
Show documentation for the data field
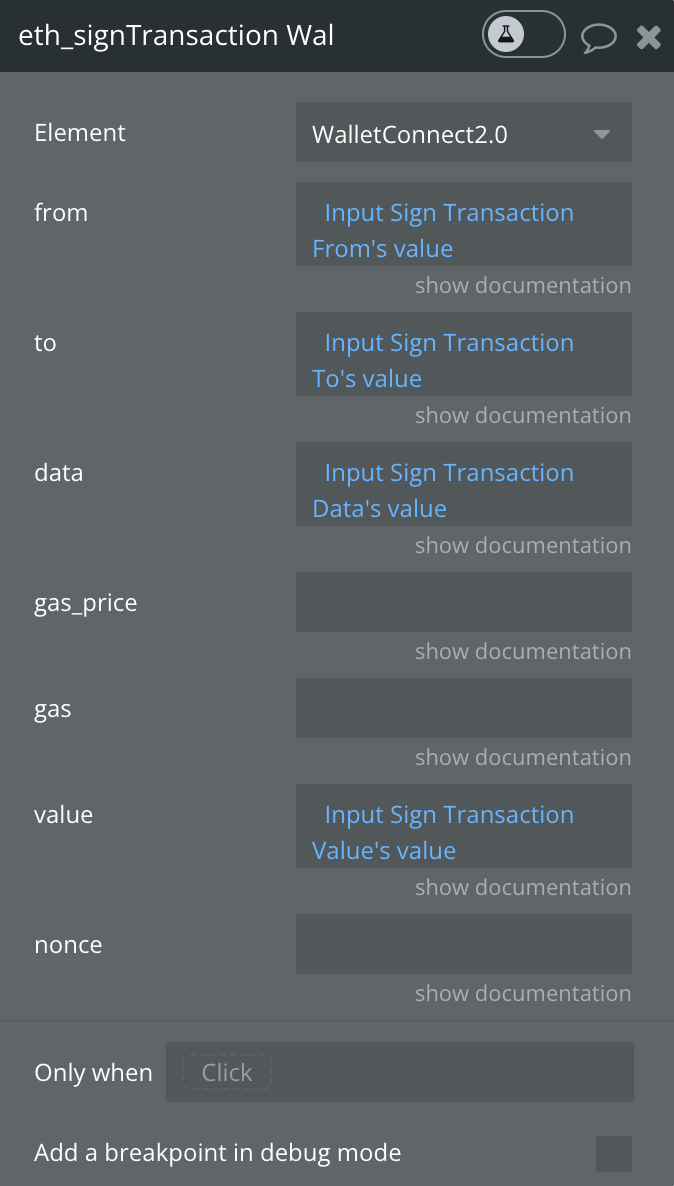point(523,545)
